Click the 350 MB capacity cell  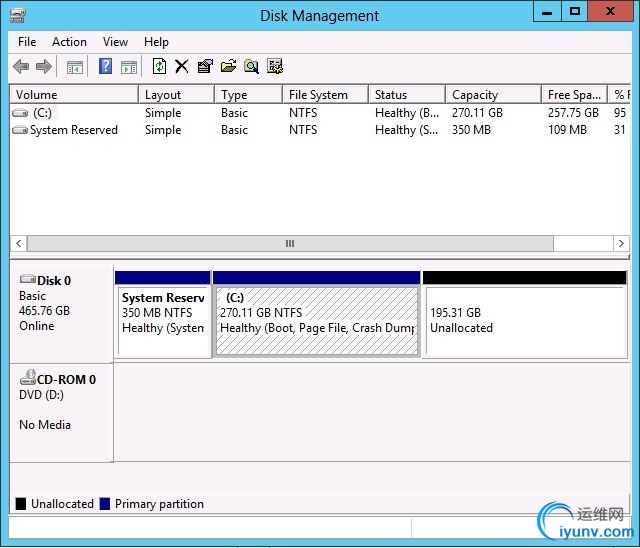tap(471, 130)
